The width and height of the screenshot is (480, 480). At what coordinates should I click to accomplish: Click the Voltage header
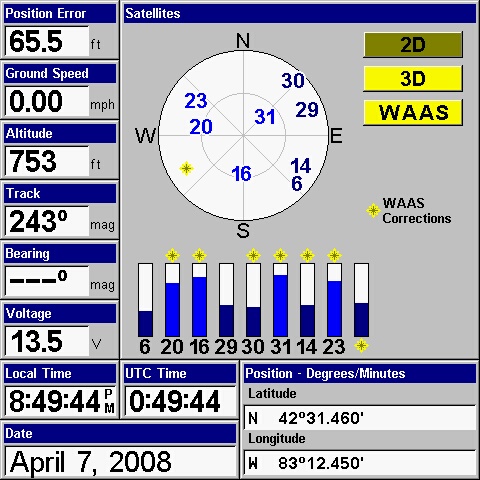[60, 314]
